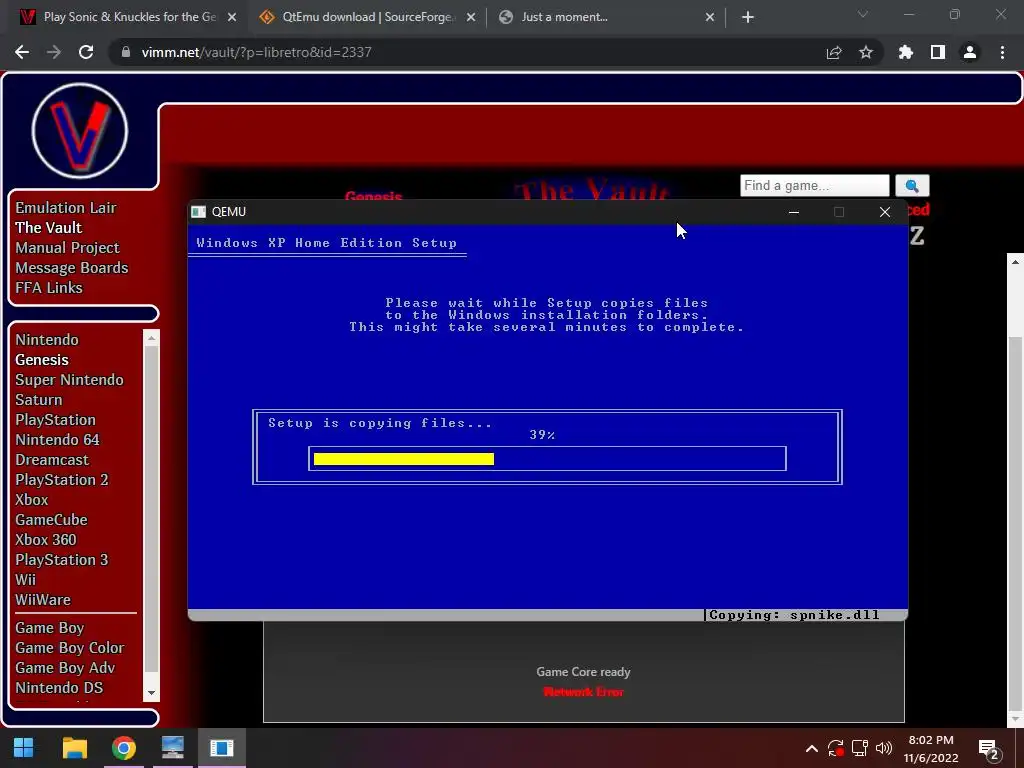Select PlayStation in the console list
Viewport: 1024px width, 768px height.
pyautogui.click(x=56, y=420)
